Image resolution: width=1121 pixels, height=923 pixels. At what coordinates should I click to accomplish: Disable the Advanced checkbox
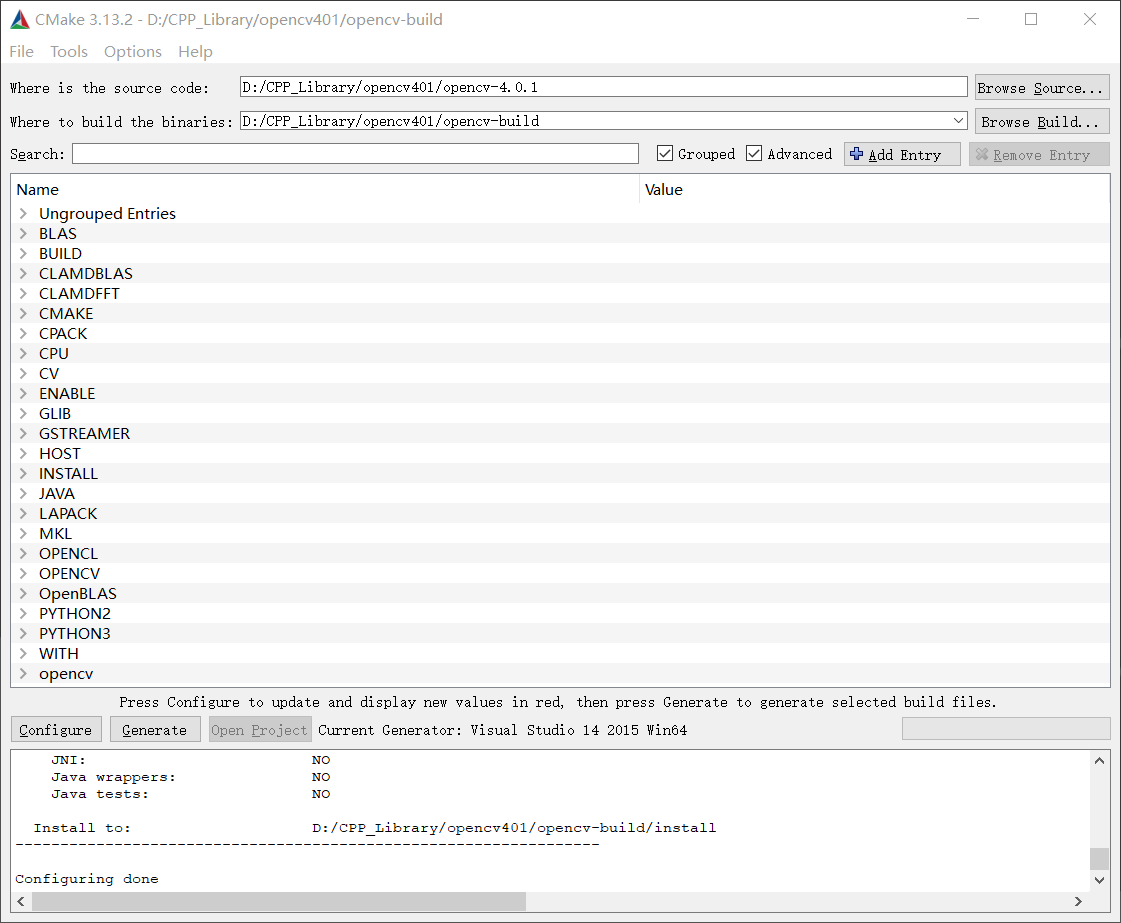click(x=754, y=154)
